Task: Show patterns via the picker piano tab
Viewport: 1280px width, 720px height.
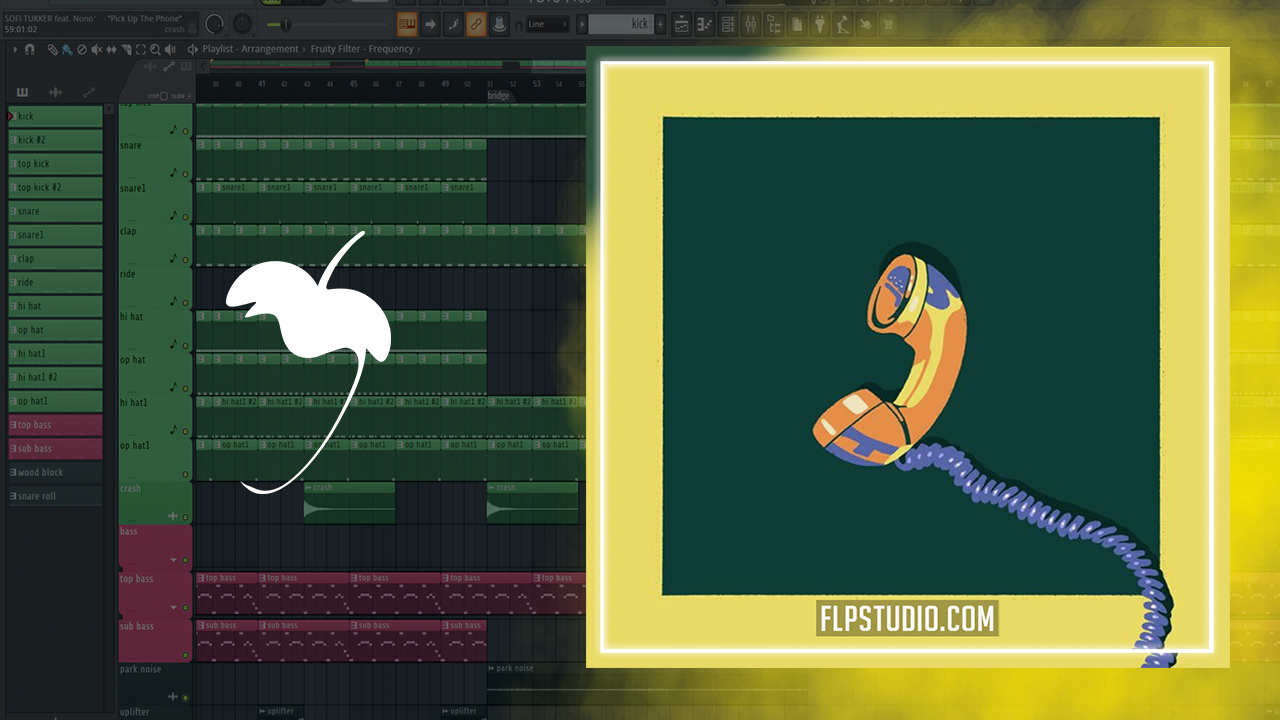Action: click(x=23, y=92)
